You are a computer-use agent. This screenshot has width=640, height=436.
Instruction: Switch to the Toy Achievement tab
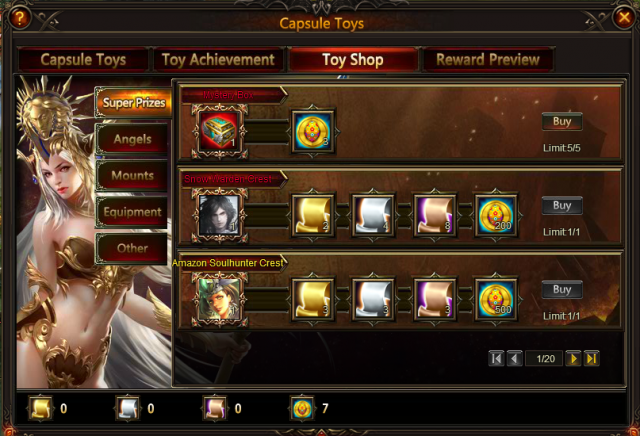tap(218, 60)
